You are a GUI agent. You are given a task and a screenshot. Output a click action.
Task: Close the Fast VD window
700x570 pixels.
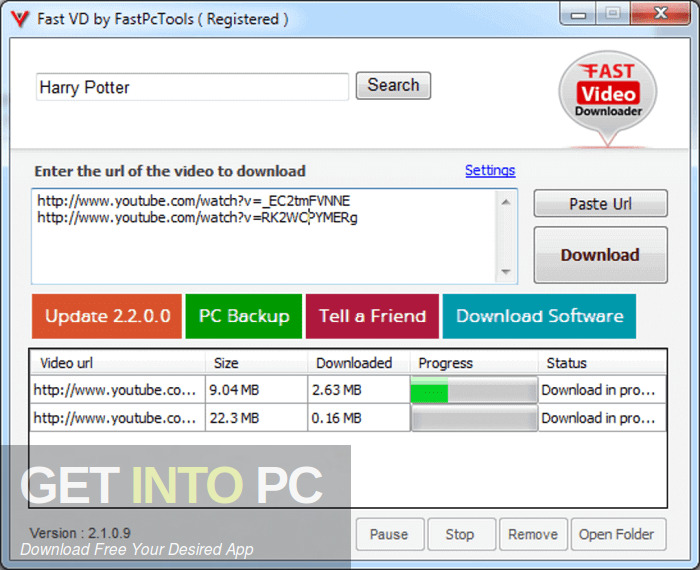[660, 14]
